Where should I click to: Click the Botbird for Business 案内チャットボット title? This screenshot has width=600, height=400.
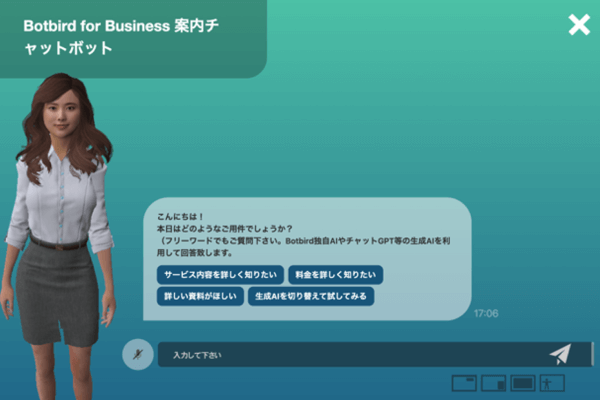(121, 37)
